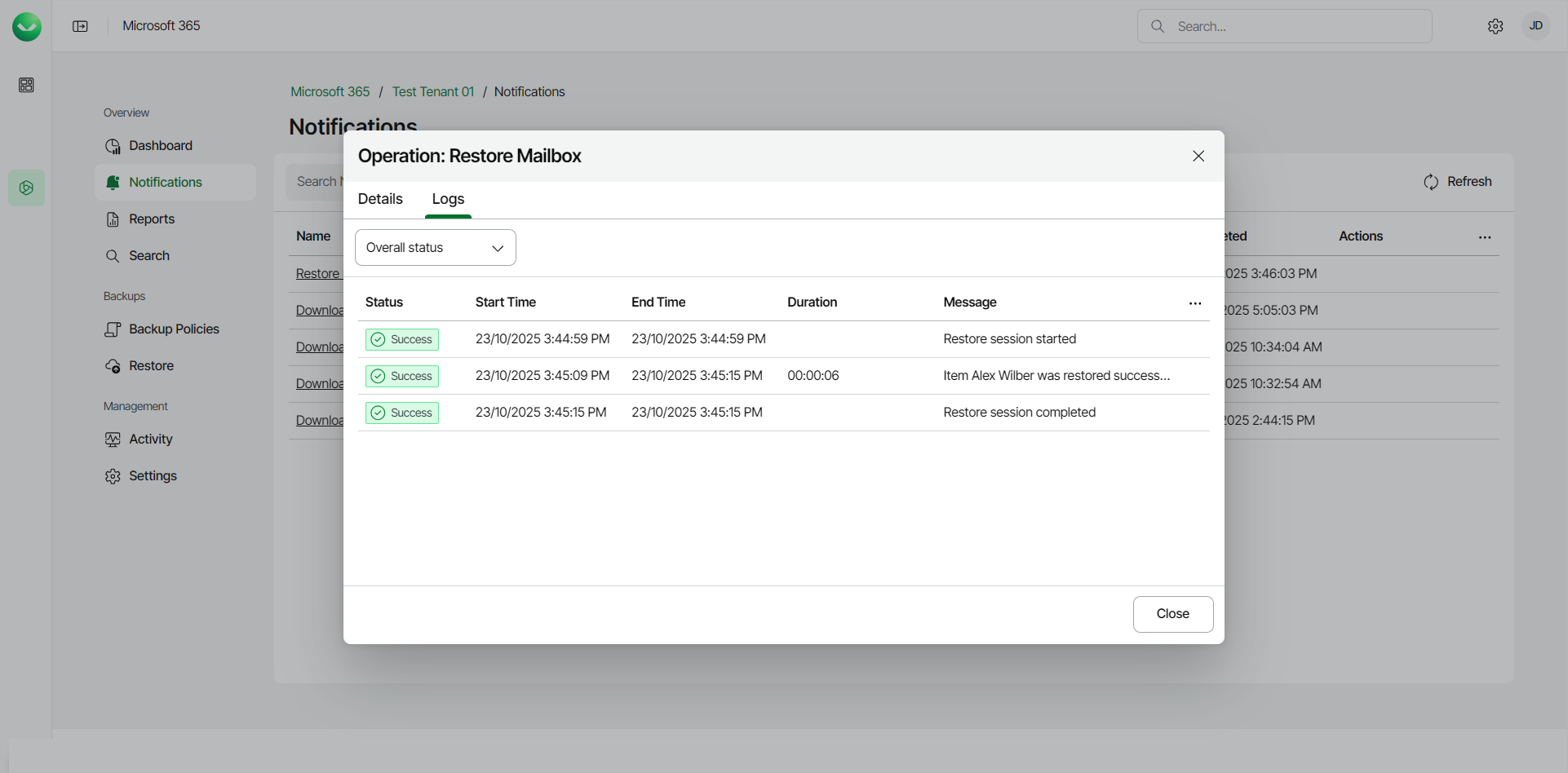This screenshot has height=773, width=1568.
Task: Open the Activity page in sidebar
Action: point(151,440)
